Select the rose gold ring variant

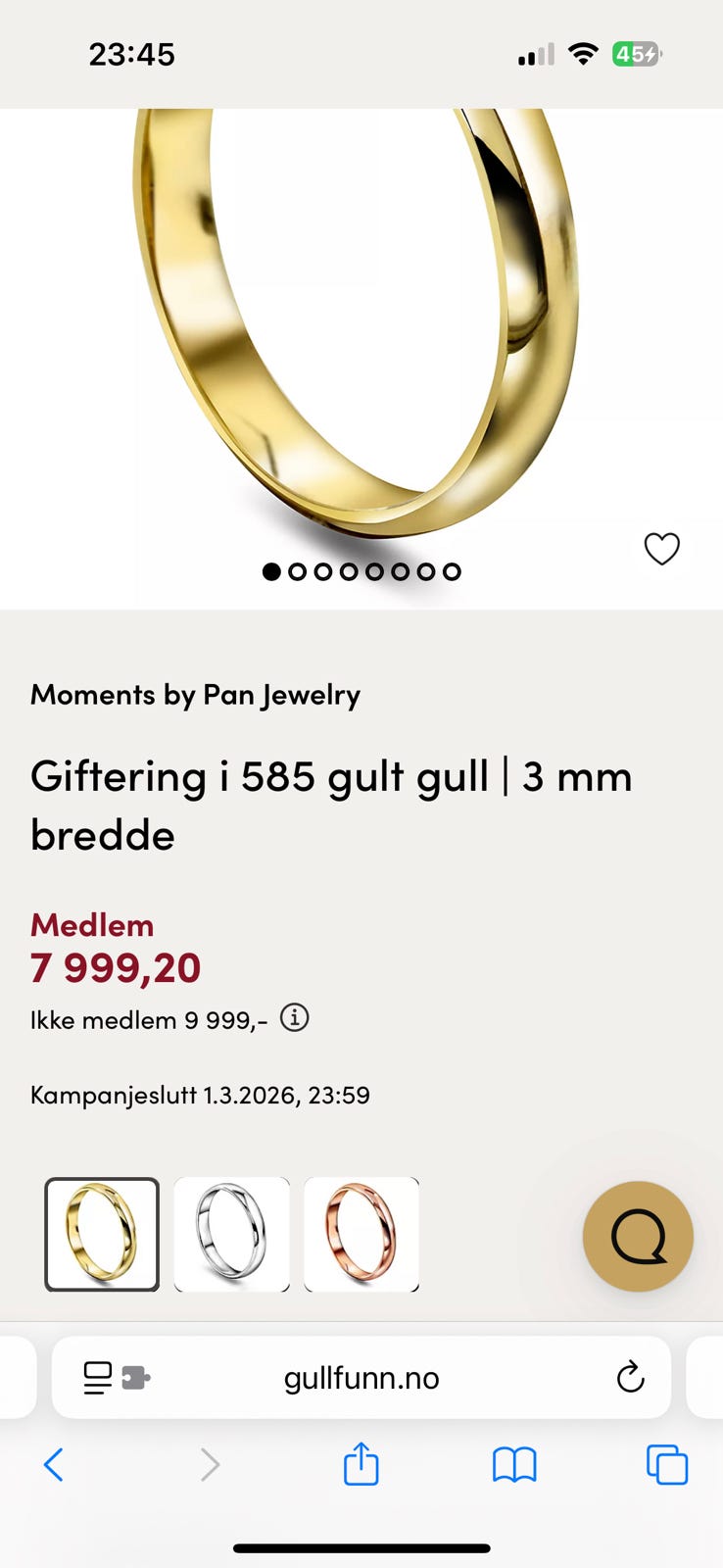point(361,1235)
